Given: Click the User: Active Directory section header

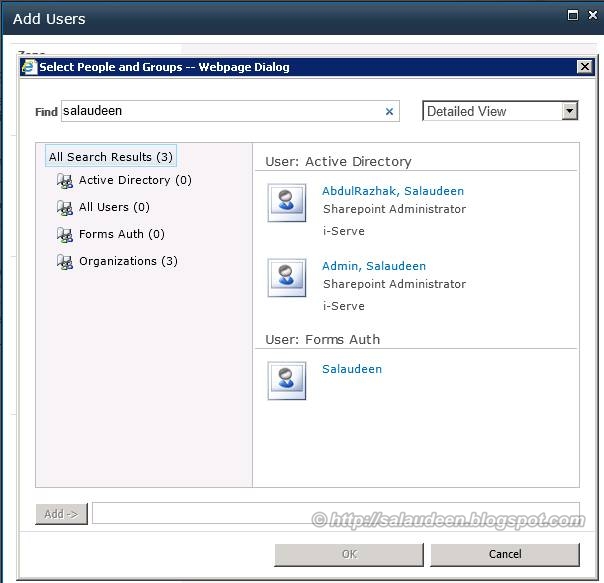Looking at the screenshot, I should click(x=338, y=161).
